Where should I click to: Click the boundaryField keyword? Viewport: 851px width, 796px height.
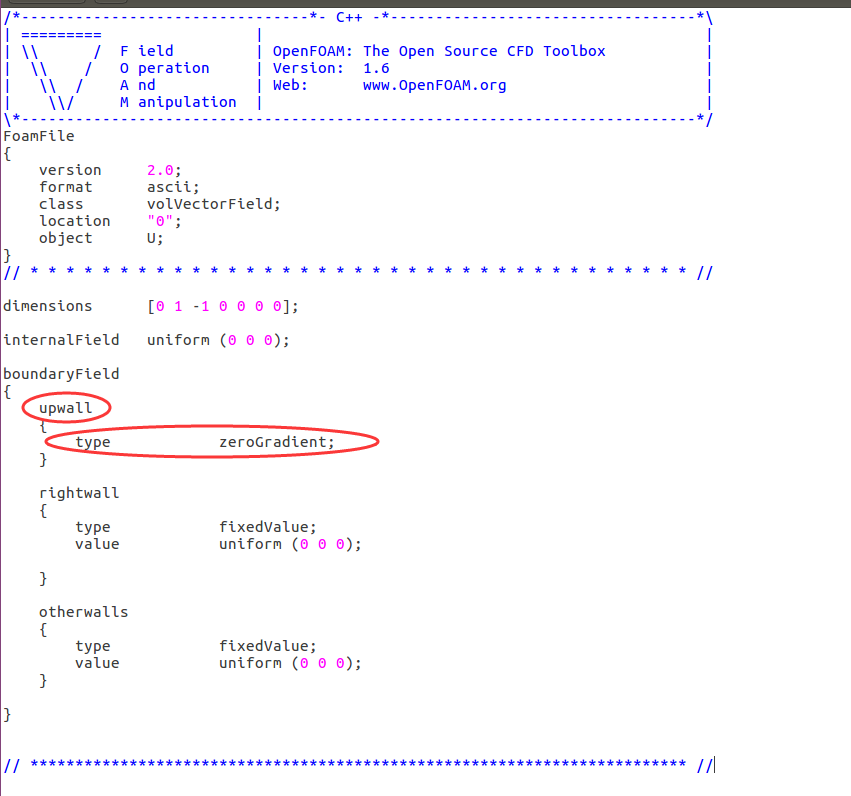point(61,374)
